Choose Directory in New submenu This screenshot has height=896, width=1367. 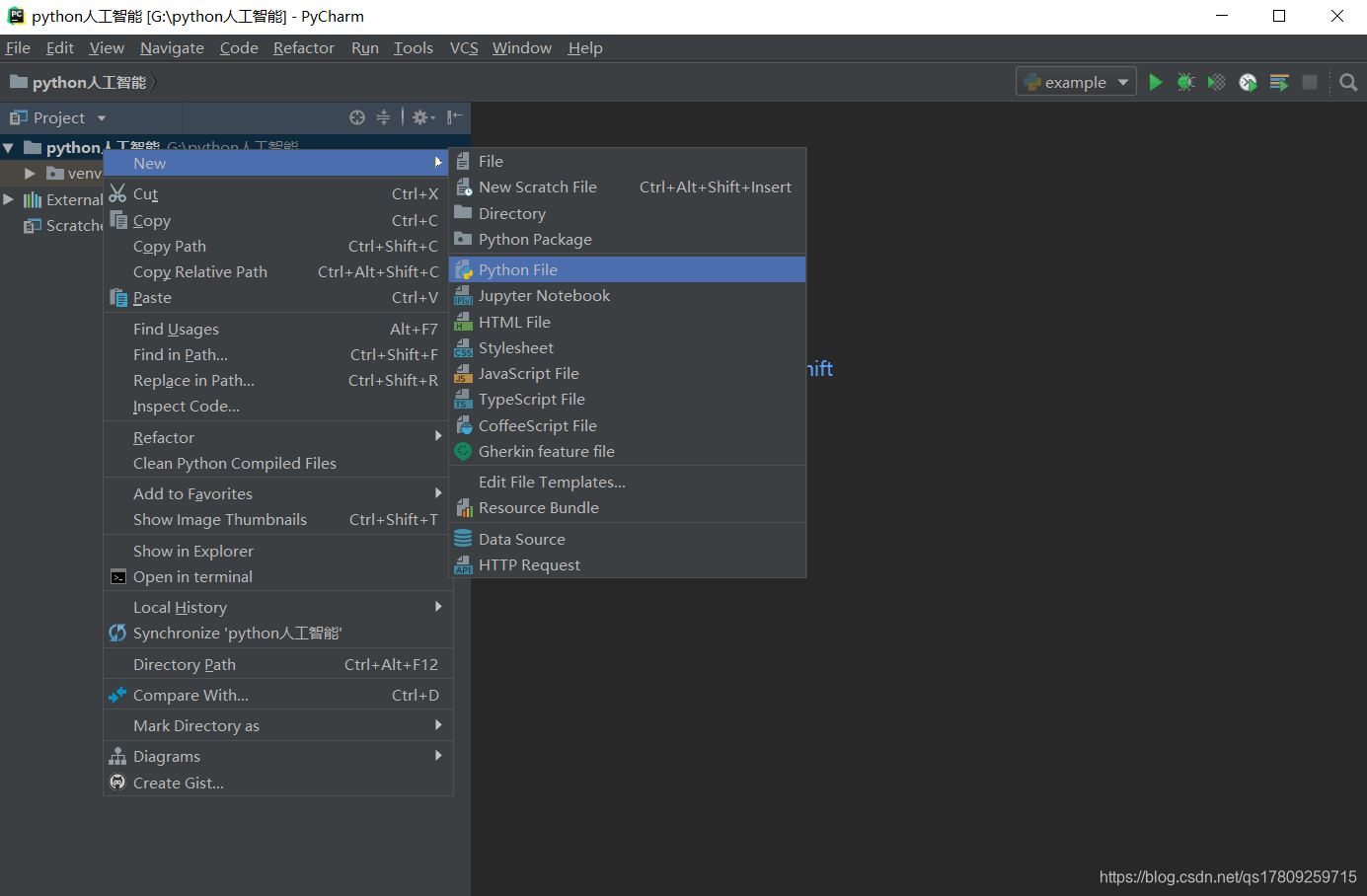628,213
